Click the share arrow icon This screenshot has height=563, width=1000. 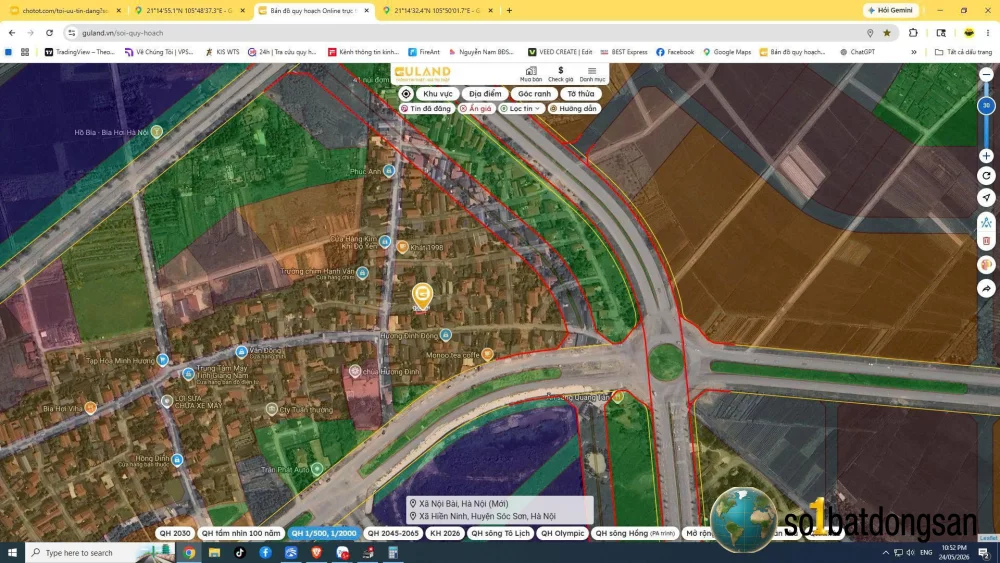(x=986, y=289)
